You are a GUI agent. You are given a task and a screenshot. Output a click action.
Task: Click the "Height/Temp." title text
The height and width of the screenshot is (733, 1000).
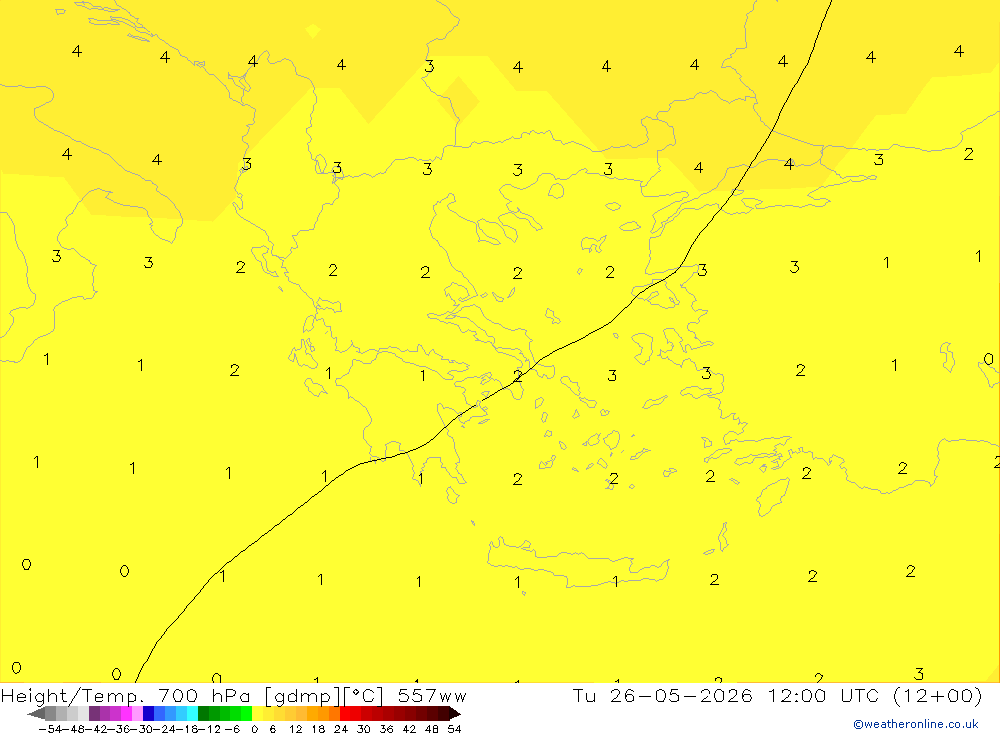(x=73, y=696)
